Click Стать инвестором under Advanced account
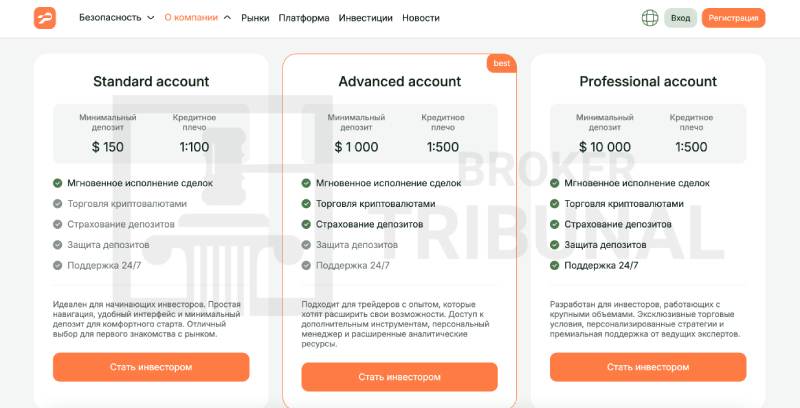This screenshot has height=408, width=800. (x=399, y=377)
